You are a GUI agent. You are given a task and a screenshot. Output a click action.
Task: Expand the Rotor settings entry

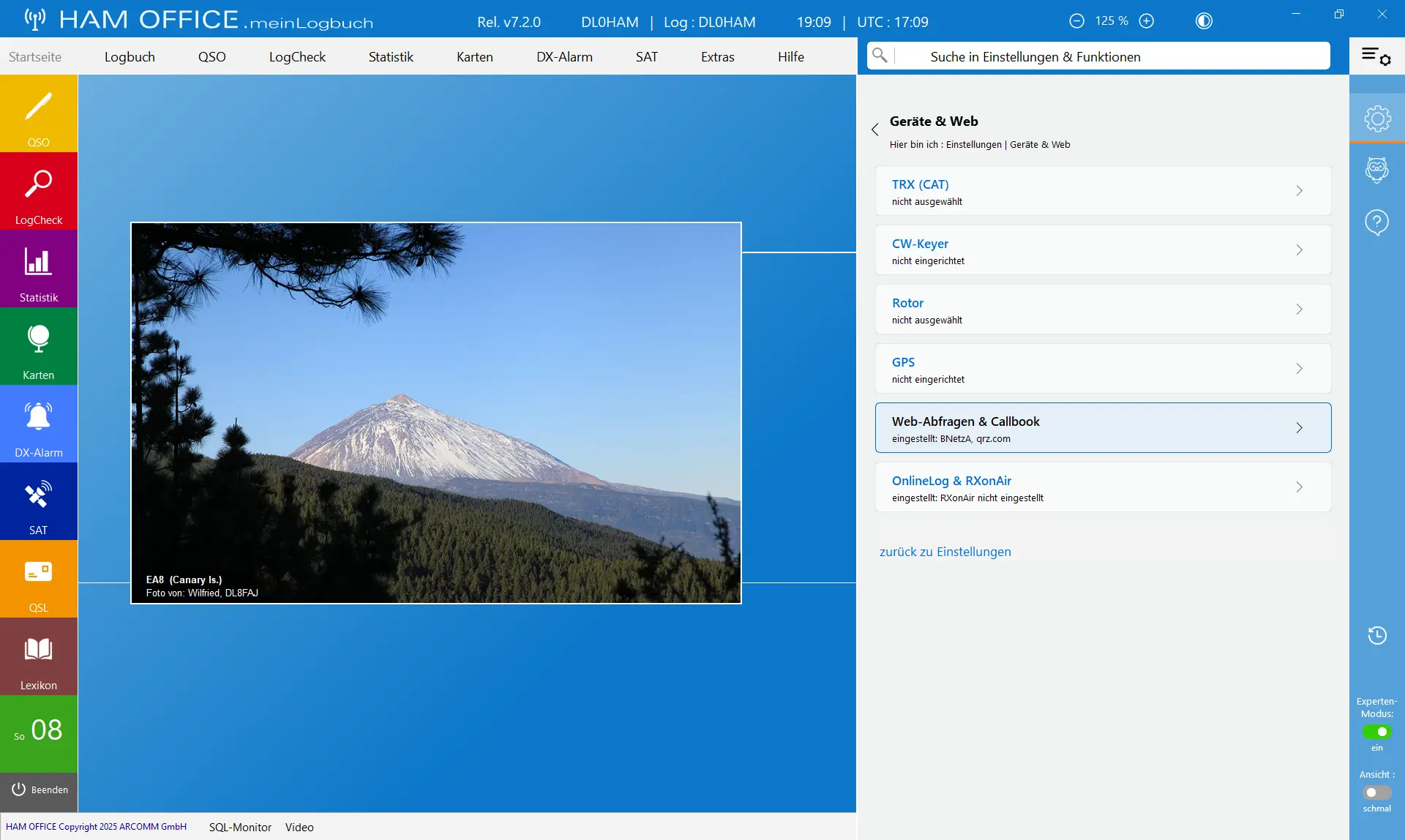tap(1103, 310)
